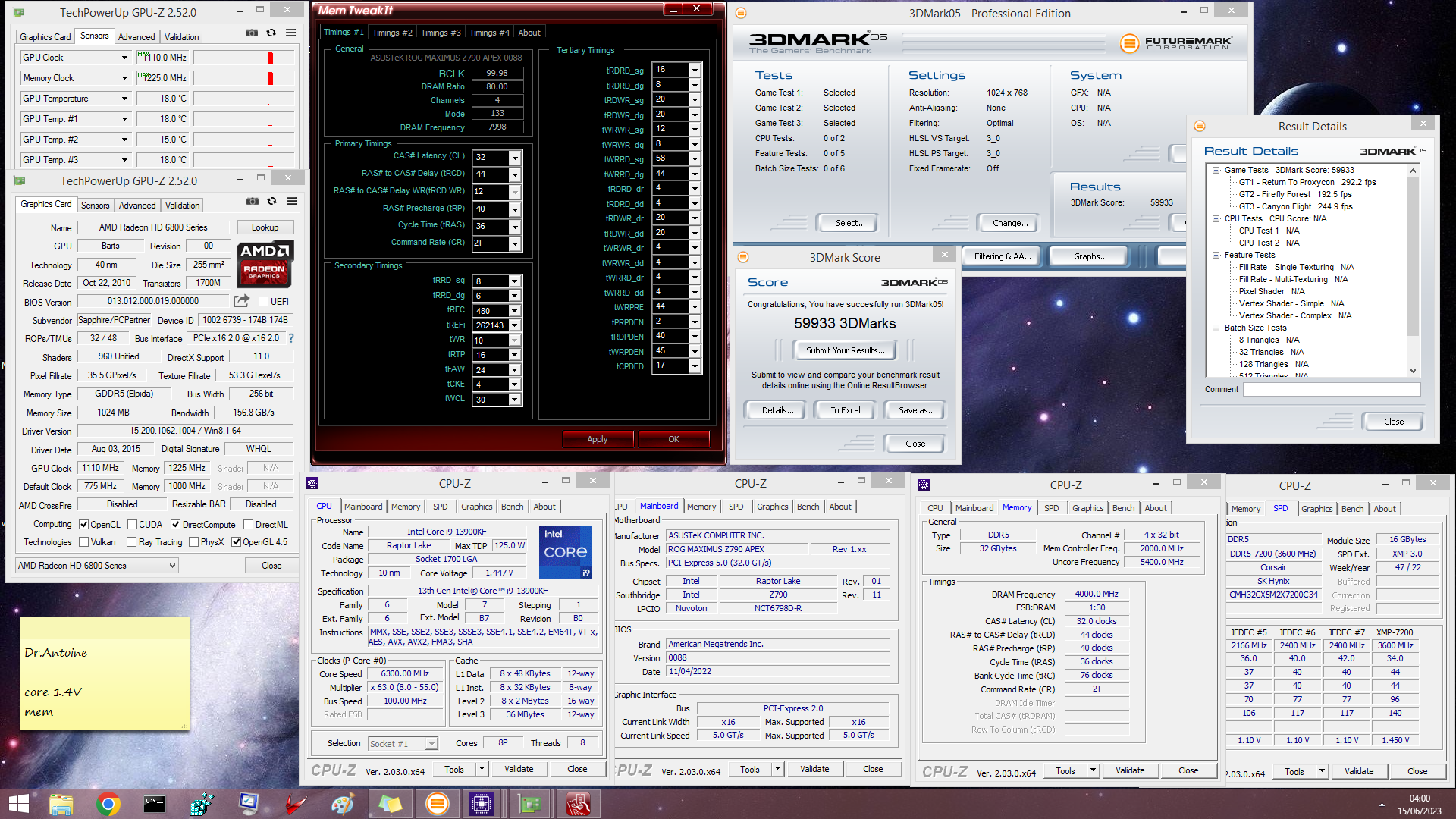Switch to CPU-Z purple chip taskbar icon
Image resolution: width=1456 pixels, height=819 pixels.
coord(482,804)
